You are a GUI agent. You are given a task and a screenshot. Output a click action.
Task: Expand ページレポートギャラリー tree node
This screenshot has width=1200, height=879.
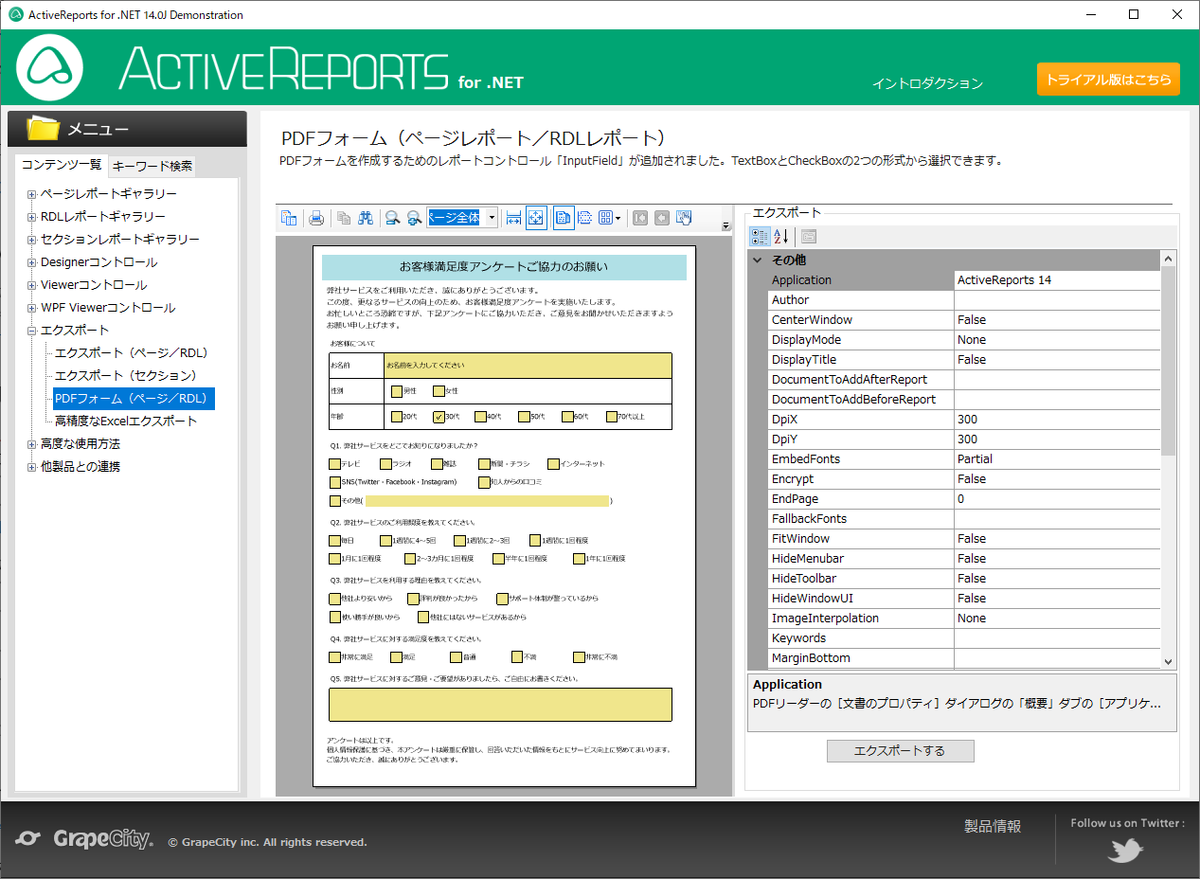(31, 194)
